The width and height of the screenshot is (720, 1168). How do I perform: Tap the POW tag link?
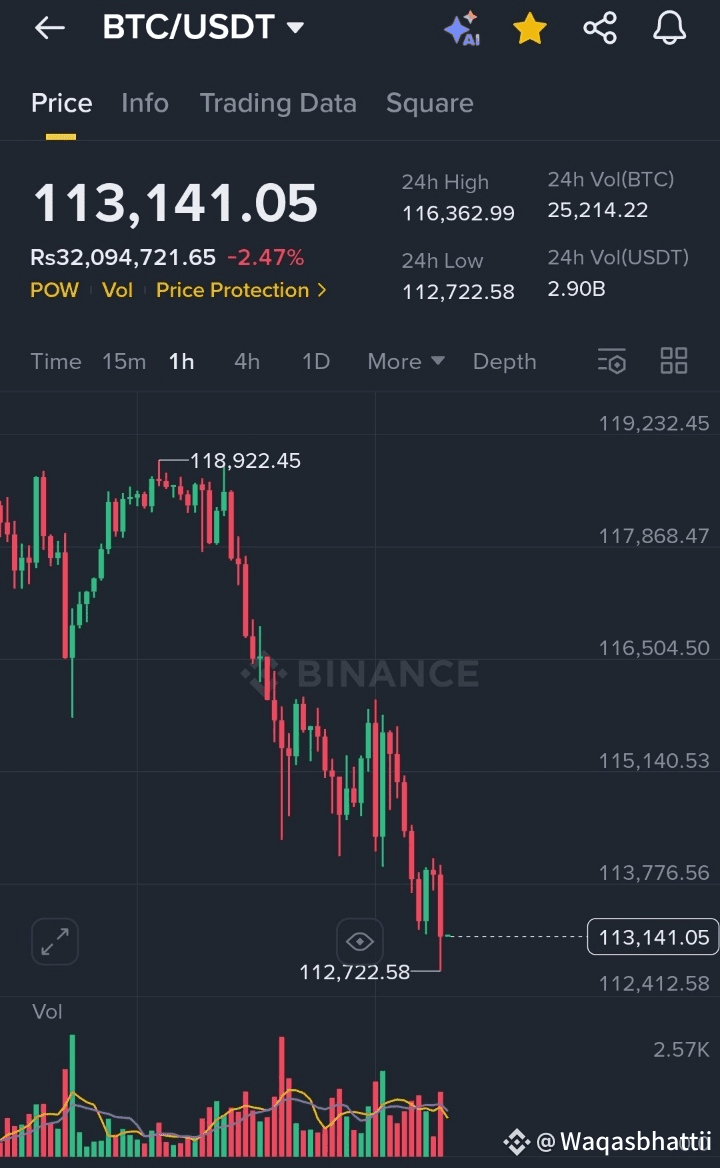click(x=54, y=290)
